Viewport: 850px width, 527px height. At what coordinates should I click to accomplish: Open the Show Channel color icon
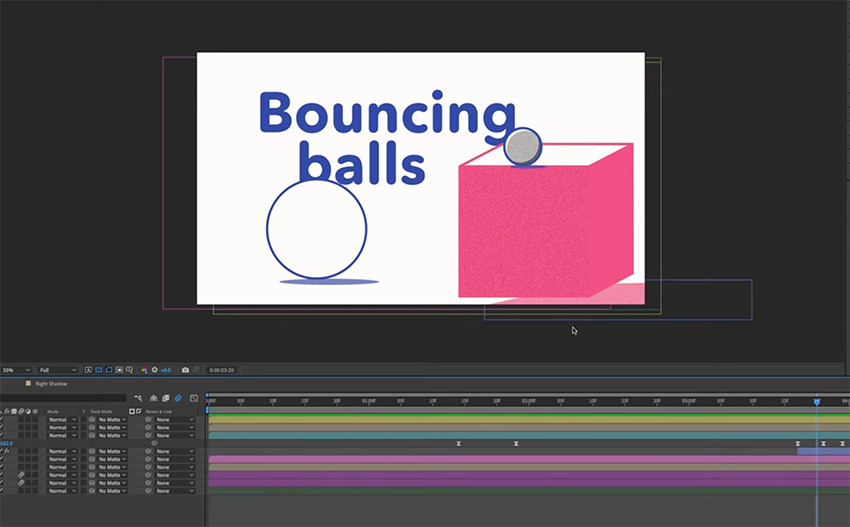pyautogui.click(x=144, y=370)
